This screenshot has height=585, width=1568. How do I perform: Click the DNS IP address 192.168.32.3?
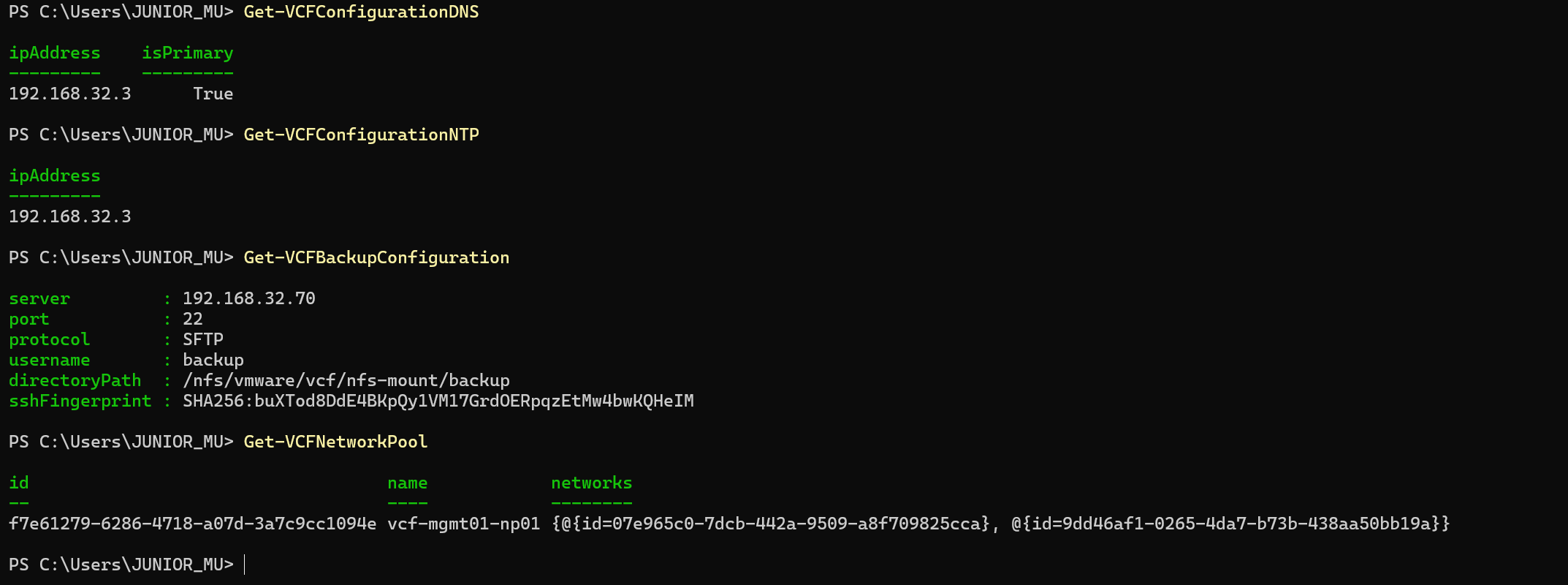coord(69,94)
